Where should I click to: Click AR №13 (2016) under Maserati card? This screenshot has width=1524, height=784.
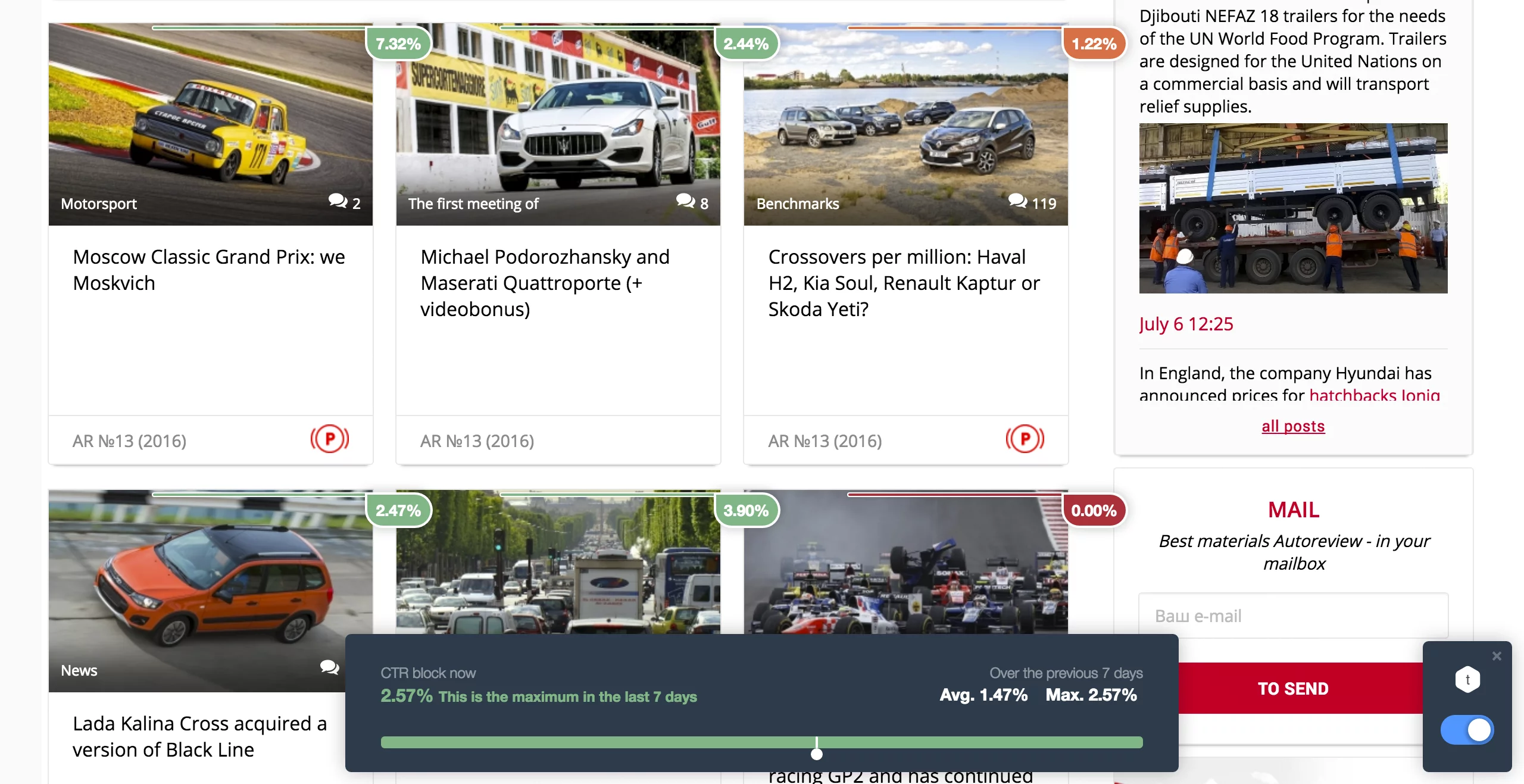point(477,441)
